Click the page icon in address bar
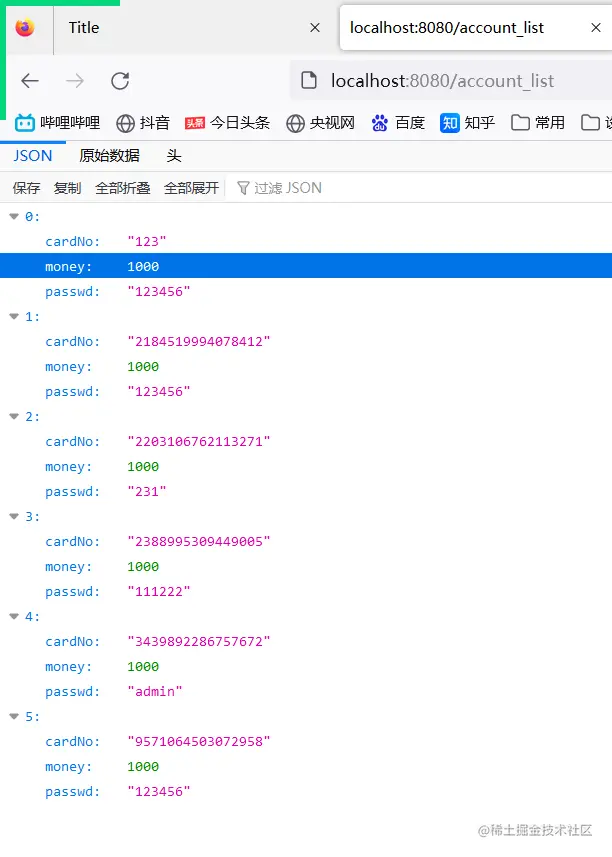The height and width of the screenshot is (857, 612). (309, 80)
